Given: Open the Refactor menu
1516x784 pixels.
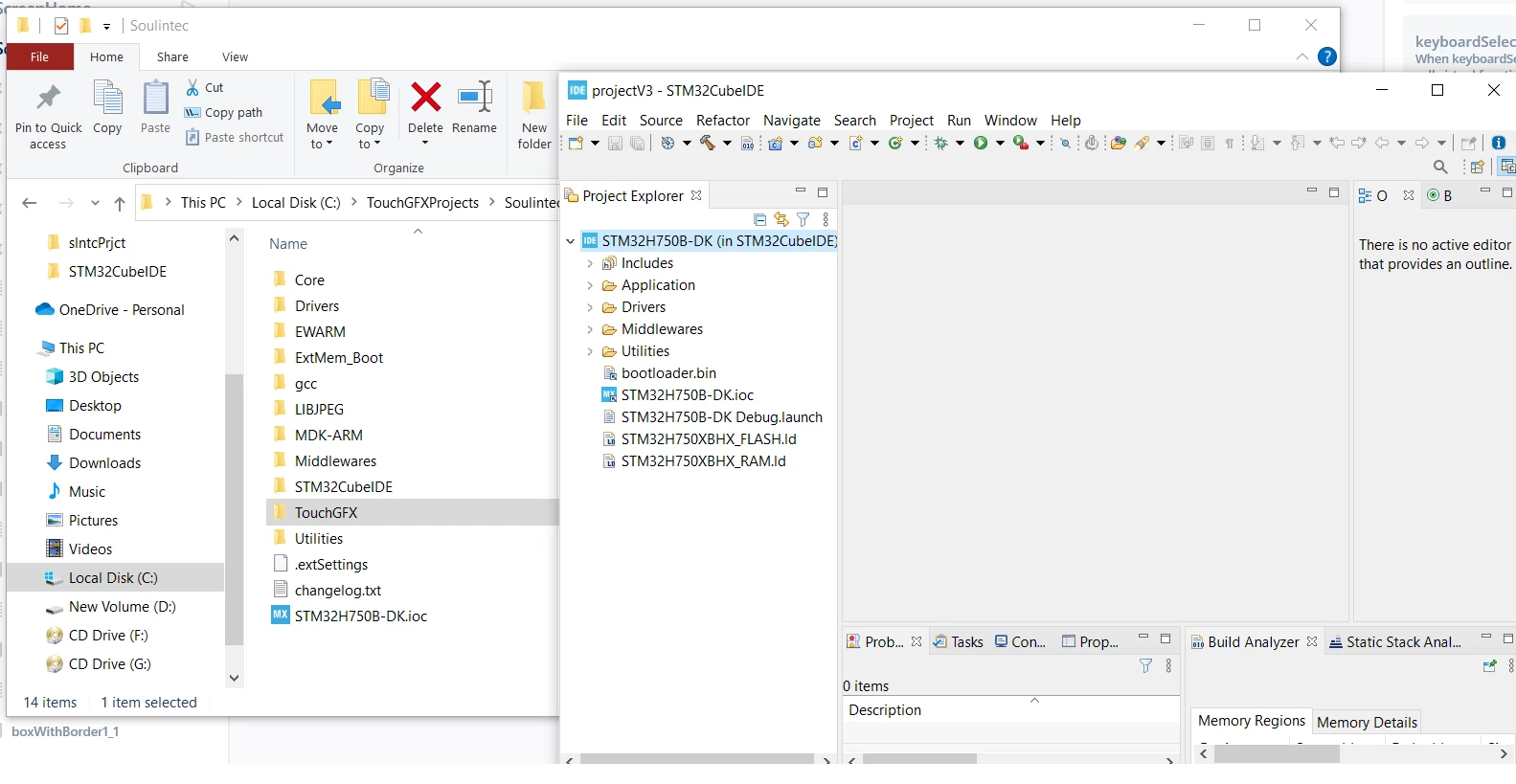Looking at the screenshot, I should coord(723,121).
